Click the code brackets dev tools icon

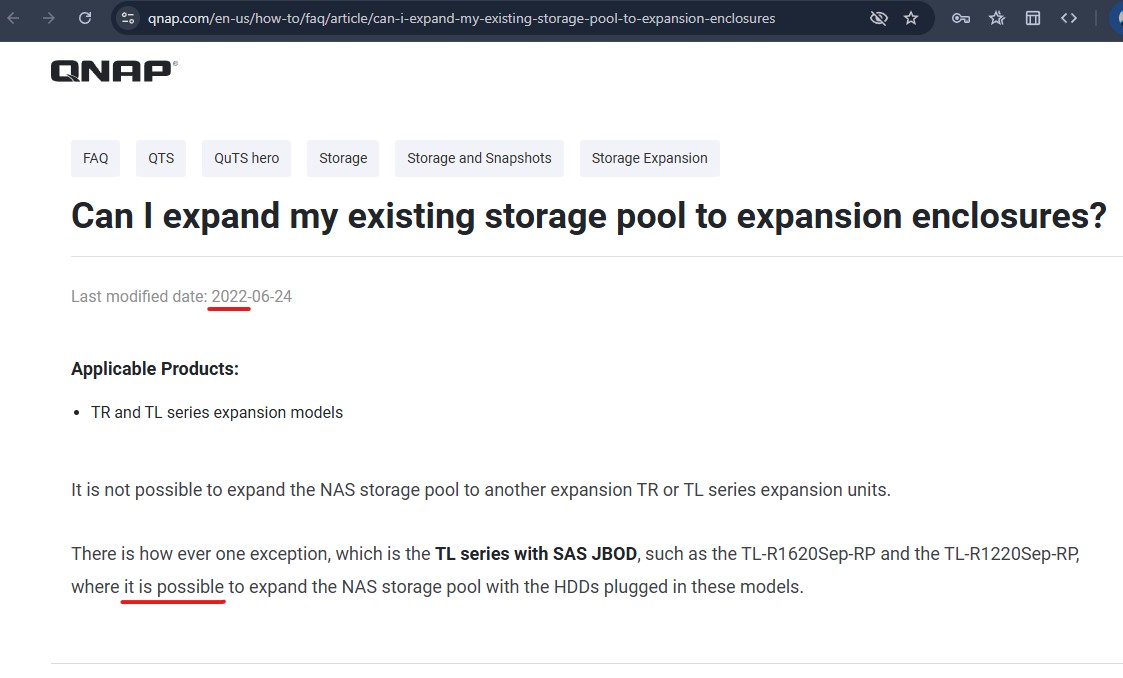tap(1069, 18)
